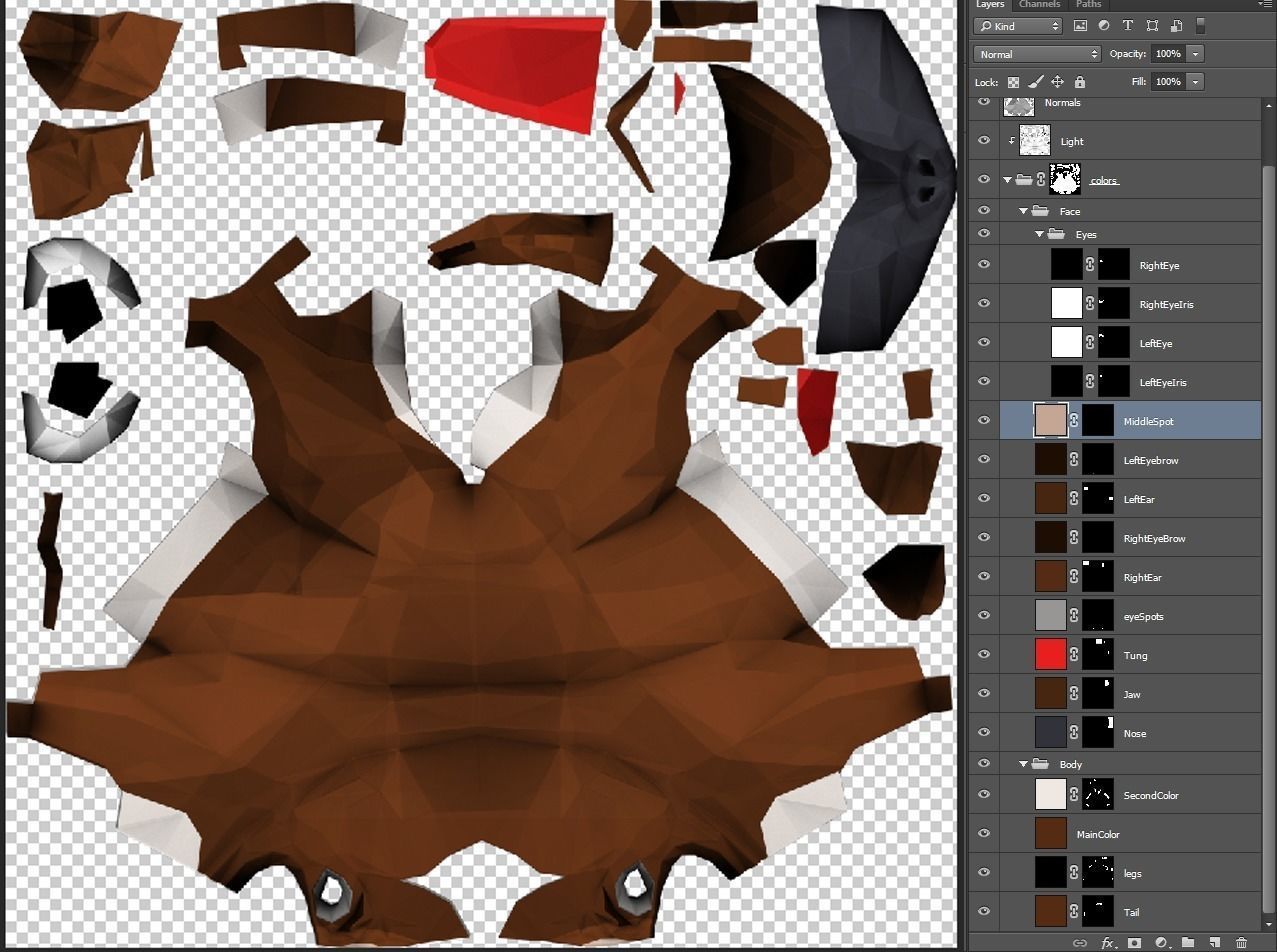The image size is (1277, 952).
Task: Hide the RightEye layer
Action: coord(984,265)
